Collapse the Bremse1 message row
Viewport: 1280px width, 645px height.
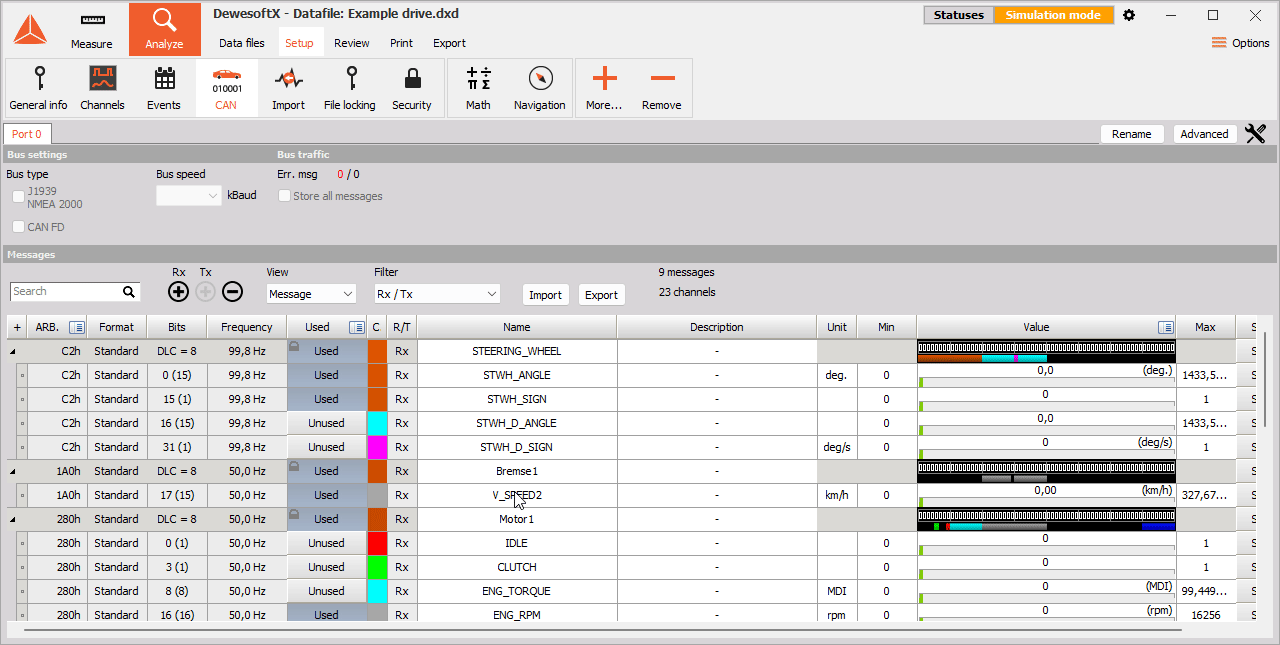13,471
